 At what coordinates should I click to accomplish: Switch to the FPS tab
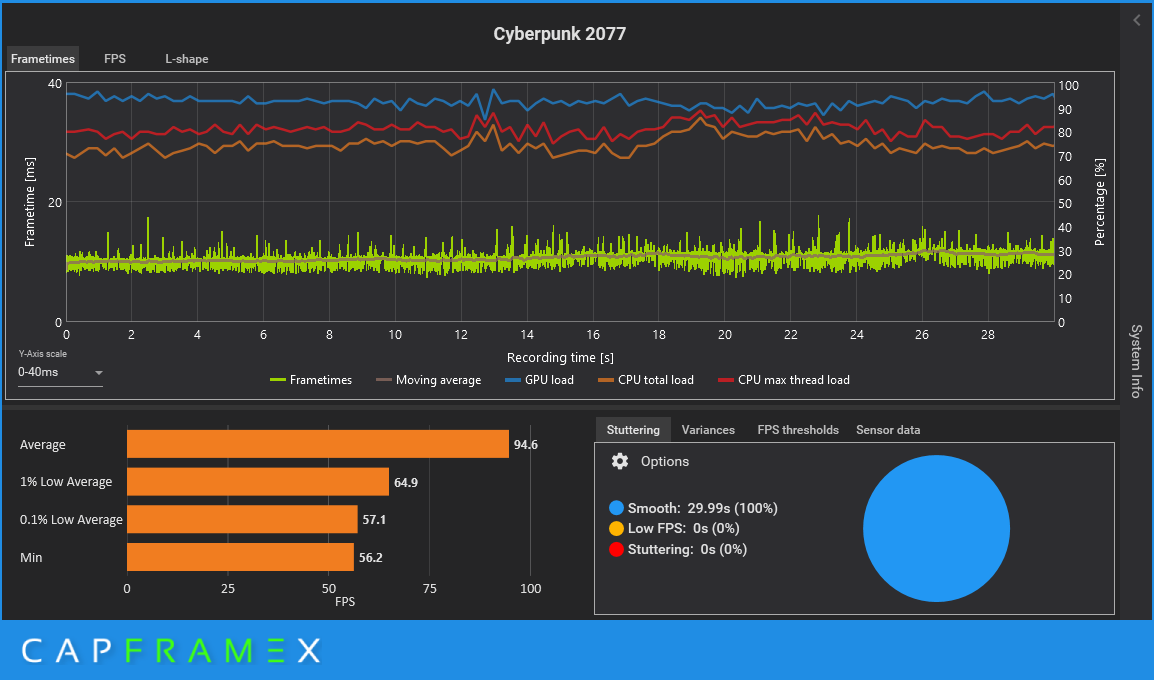pyautogui.click(x=115, y=59)
